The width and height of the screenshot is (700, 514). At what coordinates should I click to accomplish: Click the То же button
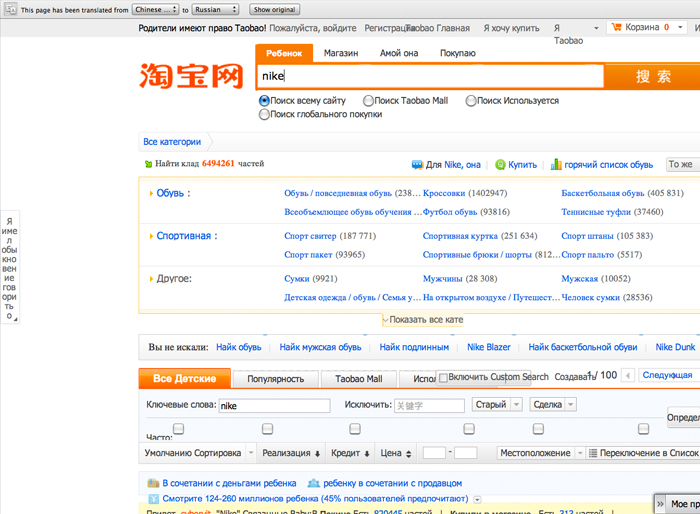683,164
